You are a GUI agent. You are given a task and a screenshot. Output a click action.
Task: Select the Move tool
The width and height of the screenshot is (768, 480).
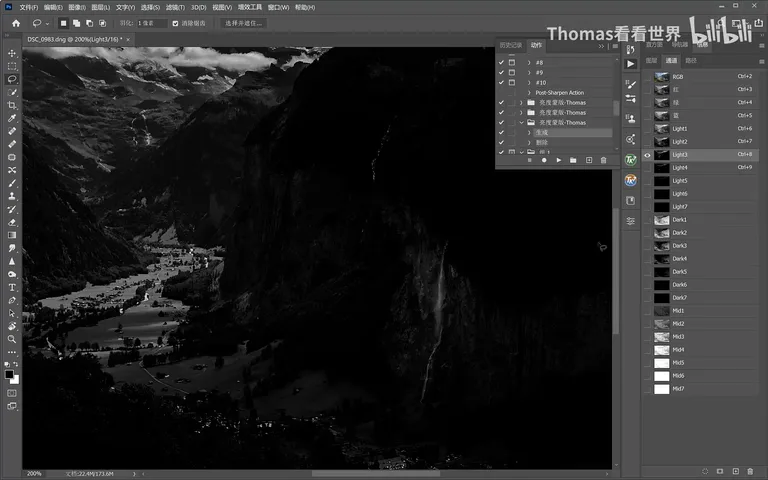[12, 53]
